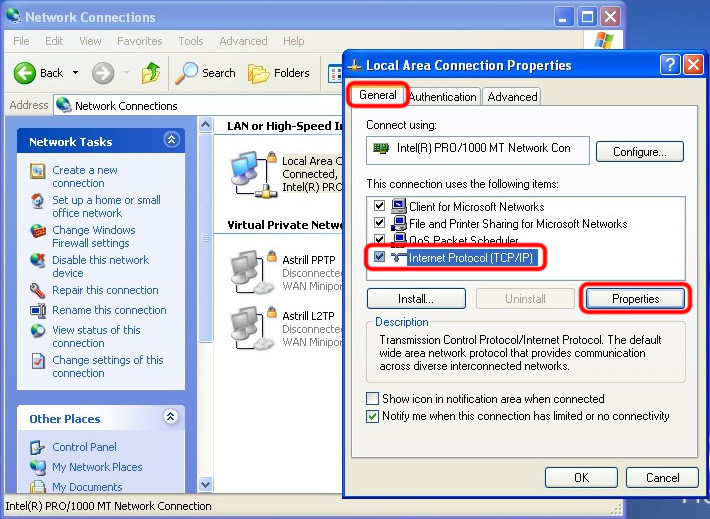Click Repair this connection link

[105, 290]
